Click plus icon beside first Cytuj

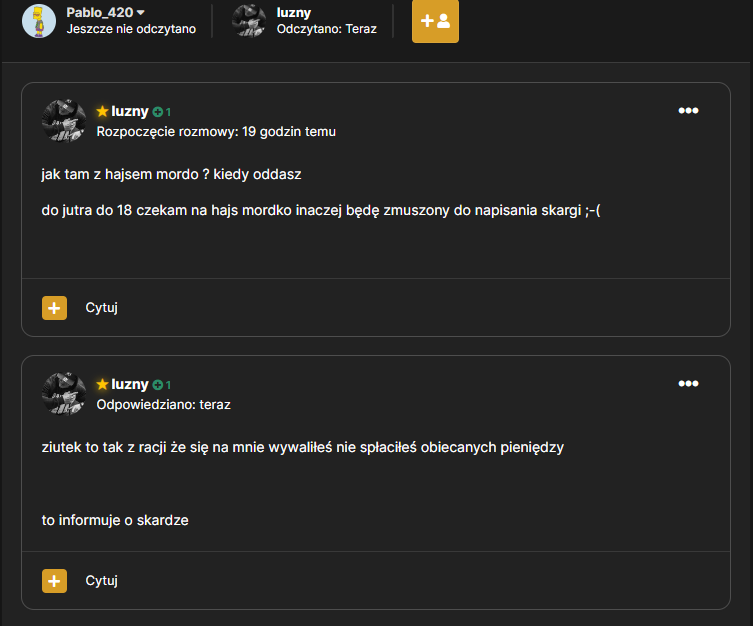54,308
